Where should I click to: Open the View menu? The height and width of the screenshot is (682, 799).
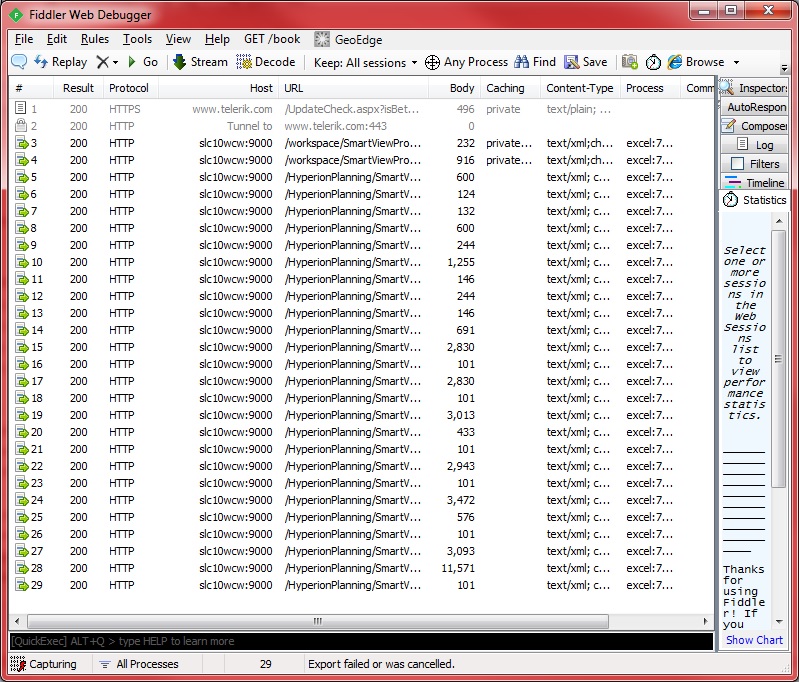(x=178, y=39)
